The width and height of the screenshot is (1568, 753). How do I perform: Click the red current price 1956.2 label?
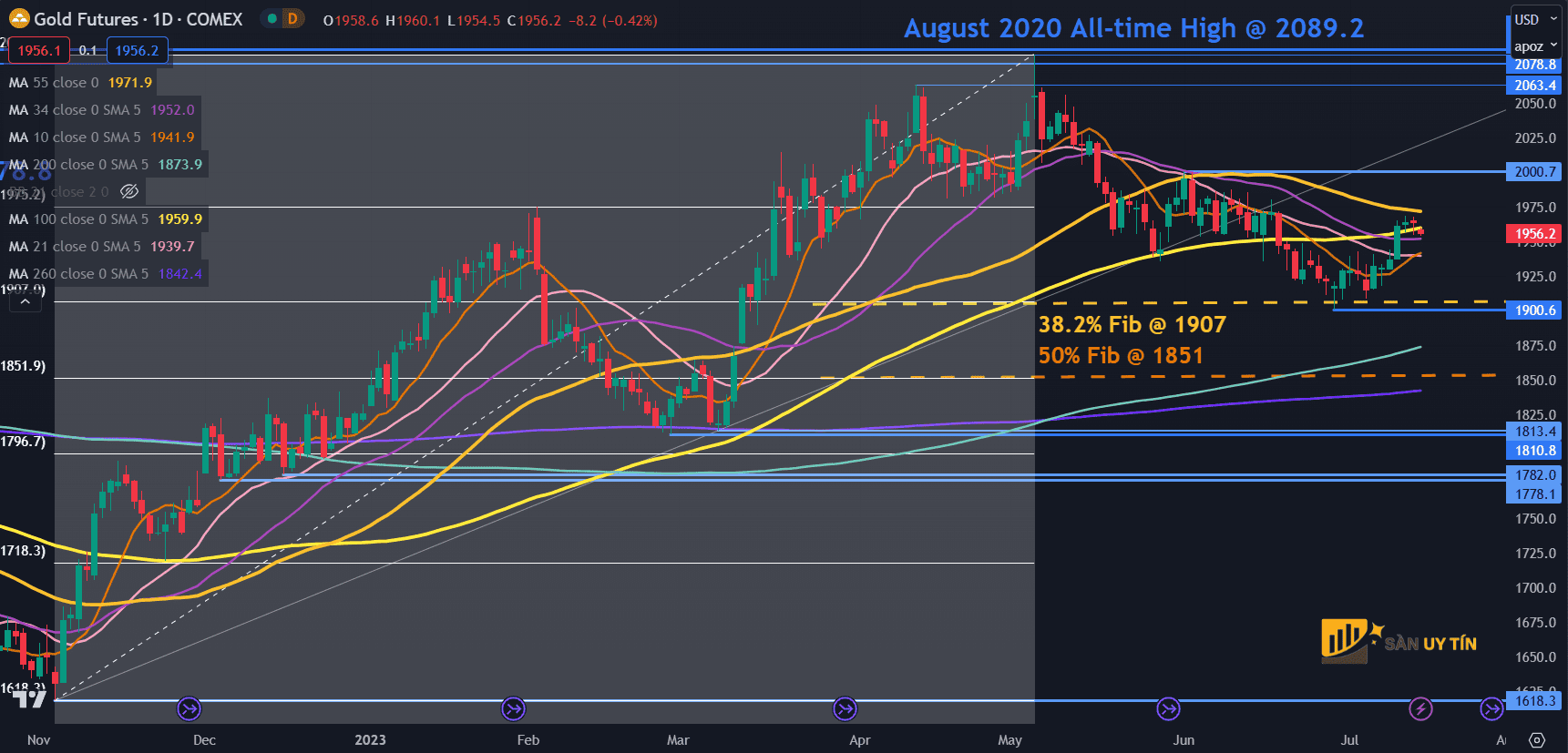coord(1535,233)
